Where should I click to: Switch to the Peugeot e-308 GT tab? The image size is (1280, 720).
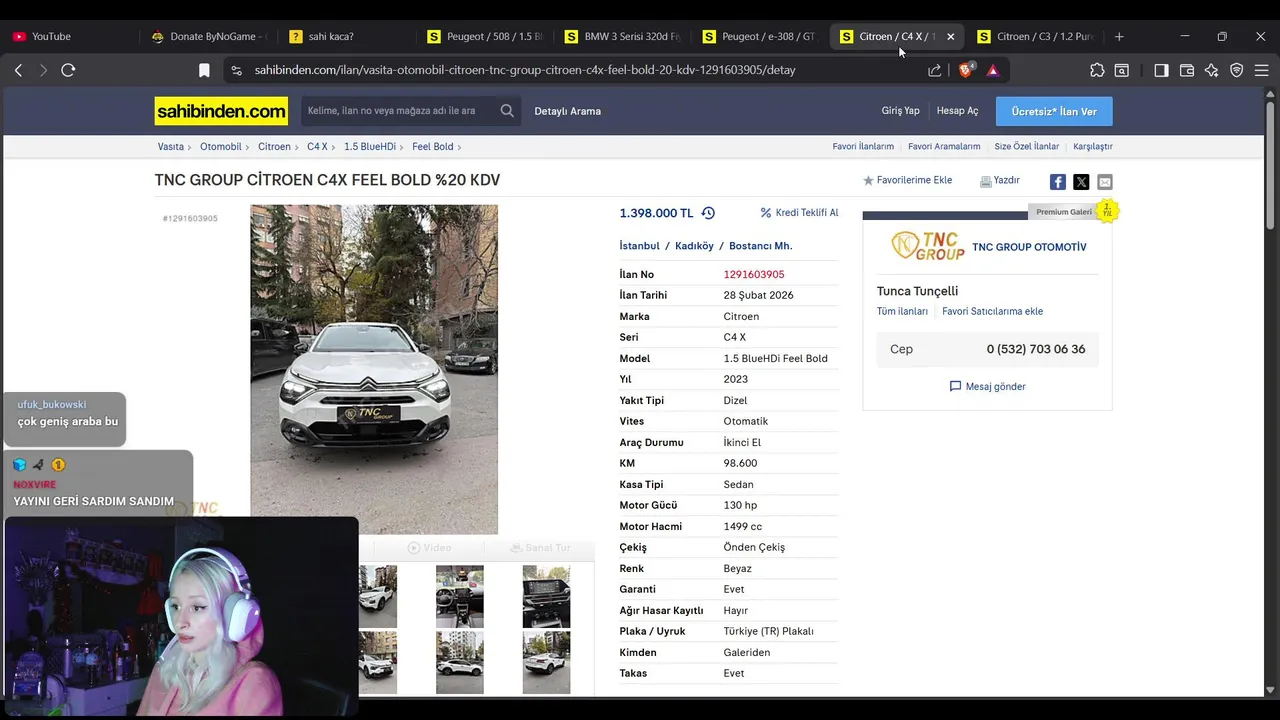click(760, 36)
